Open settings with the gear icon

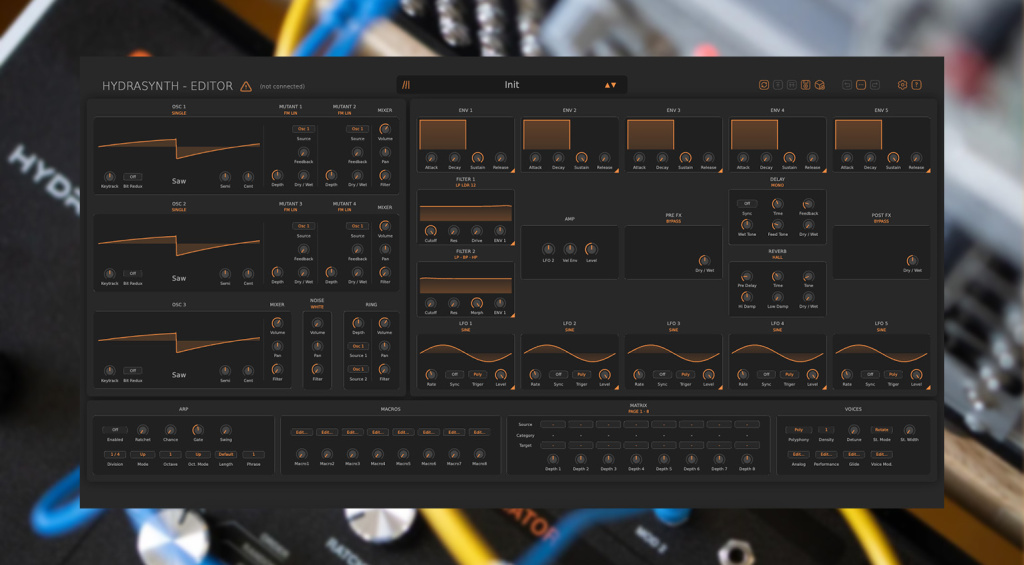pos(903,85)
